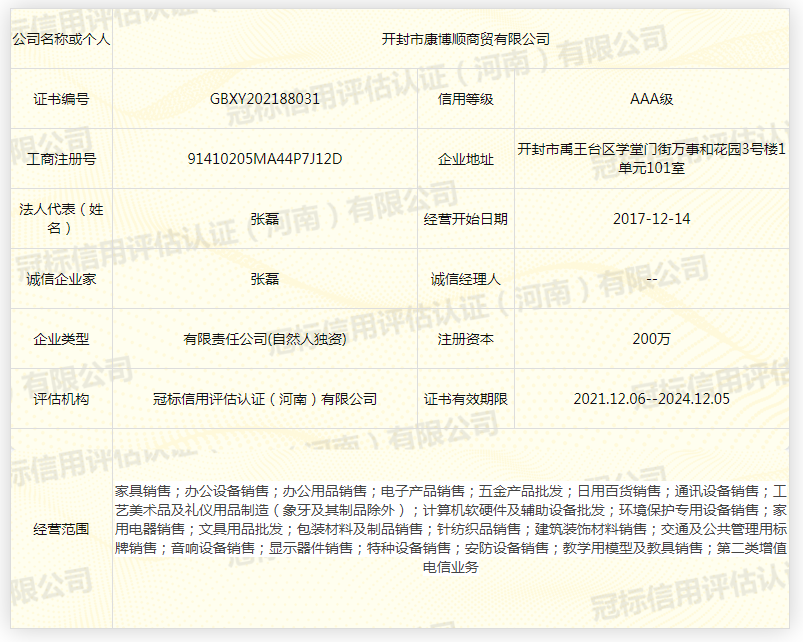
Task: Click the 公司名称或个人 label cell
Action: click(61, 39)
